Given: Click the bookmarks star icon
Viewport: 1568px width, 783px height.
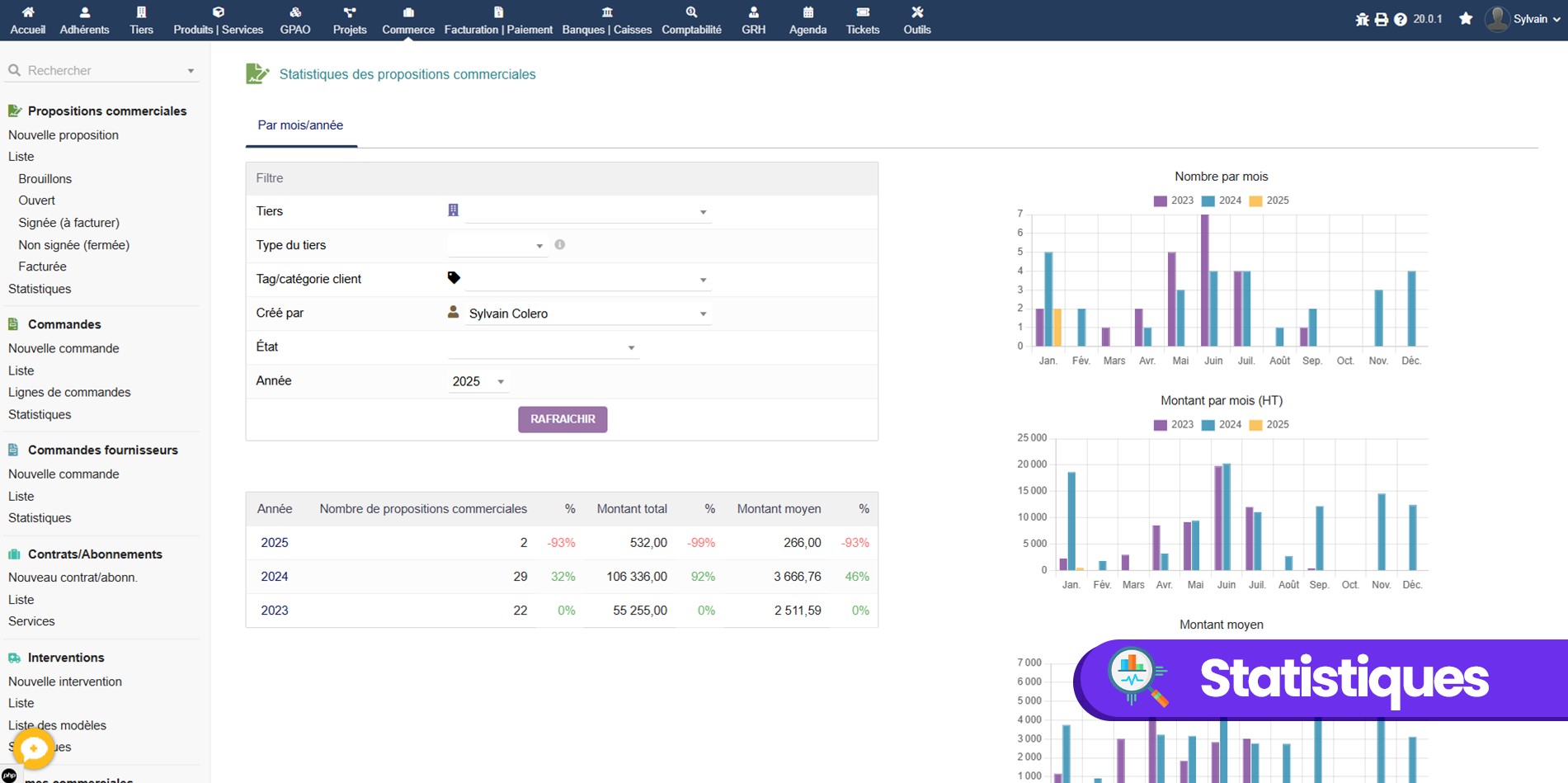Looking at the screenshot, I should tap(1466, 18).
